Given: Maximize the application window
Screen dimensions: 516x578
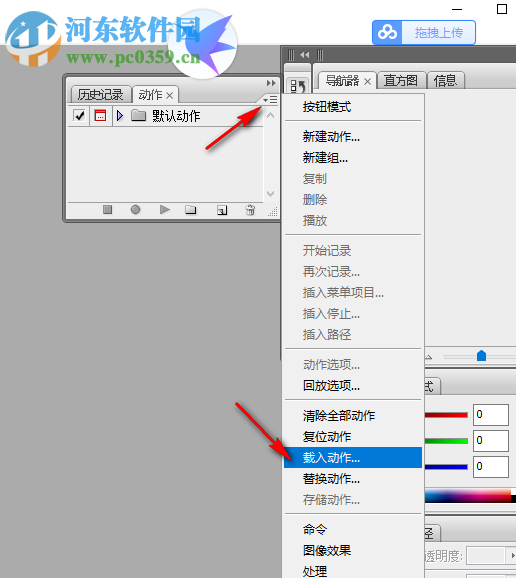Looking at the screenshot, I should click(502, 9).
